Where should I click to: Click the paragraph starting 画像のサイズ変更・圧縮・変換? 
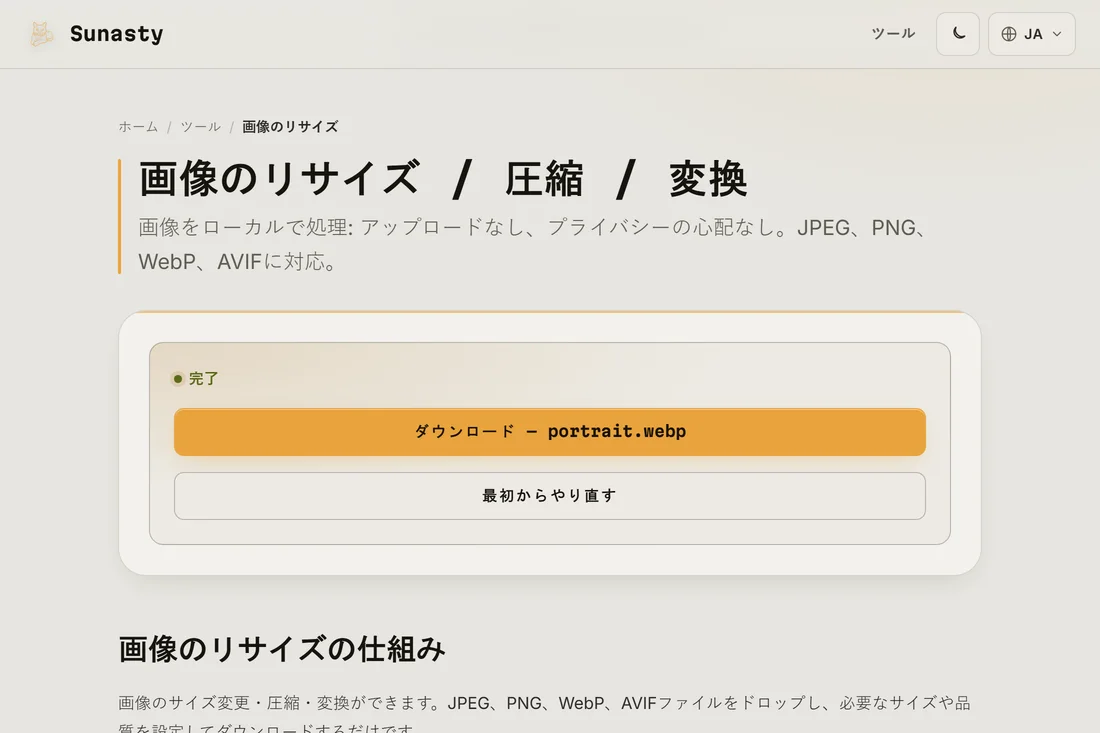tap(544, 714)
